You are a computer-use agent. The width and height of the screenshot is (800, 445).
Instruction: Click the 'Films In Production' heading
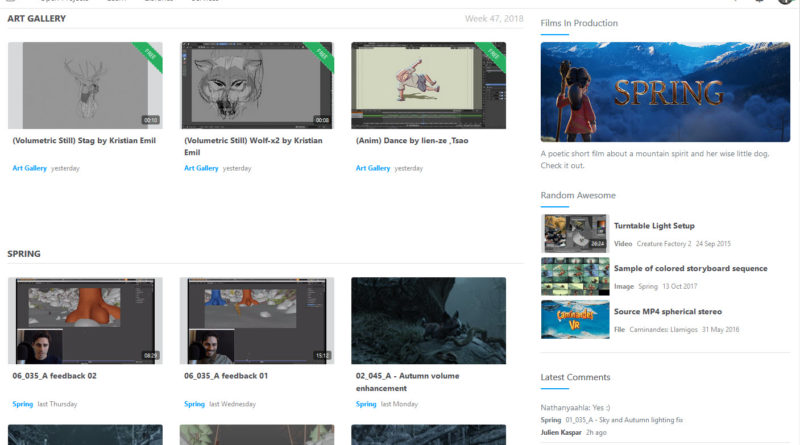tap(579, 23)
